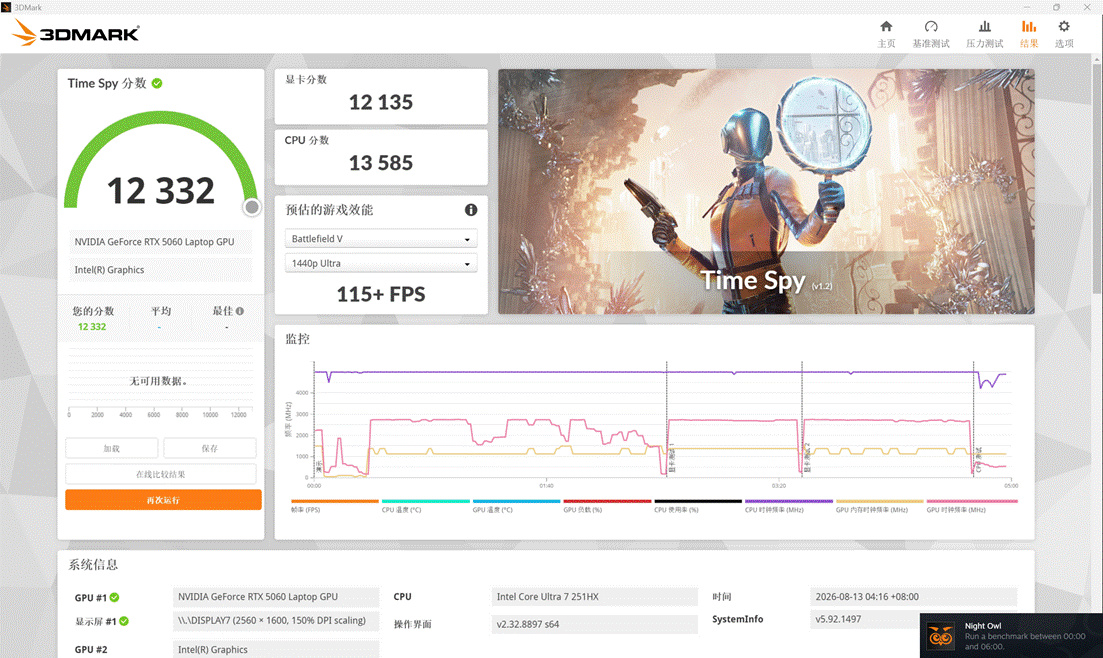Click the CPU 分数 13 585 card

tap(381, 157)
